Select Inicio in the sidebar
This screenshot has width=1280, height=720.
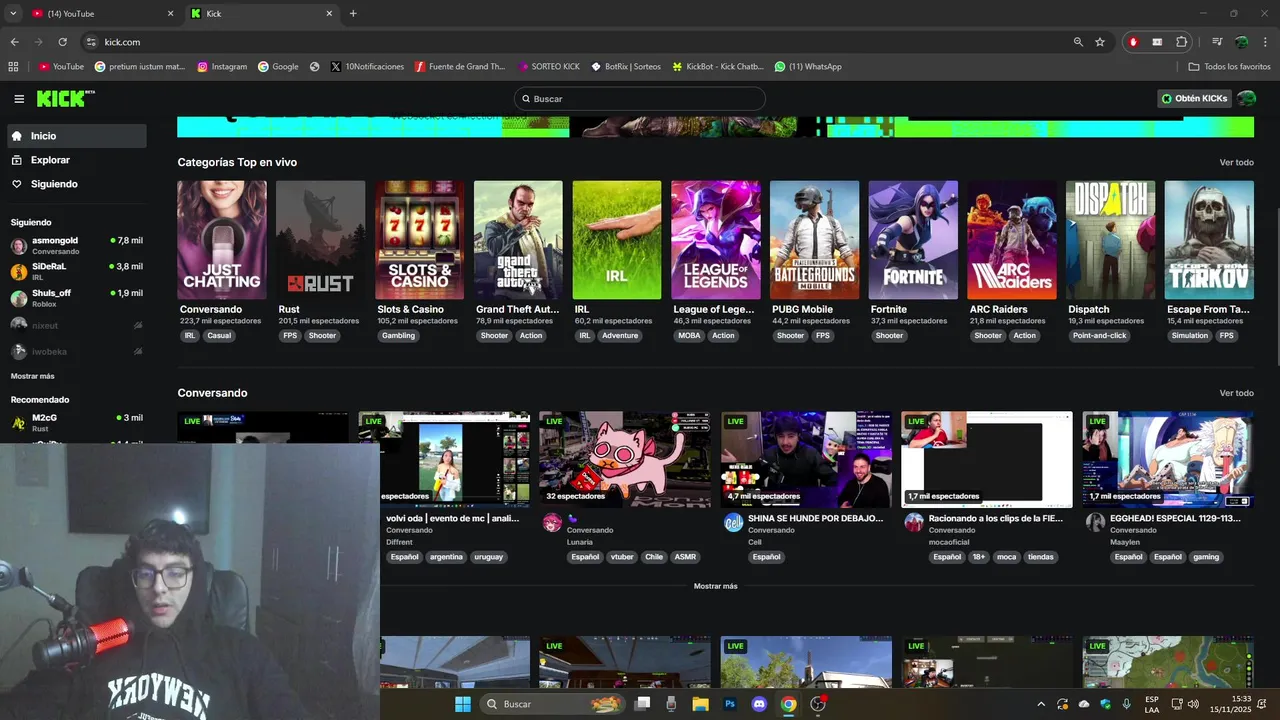click(78, 136)
